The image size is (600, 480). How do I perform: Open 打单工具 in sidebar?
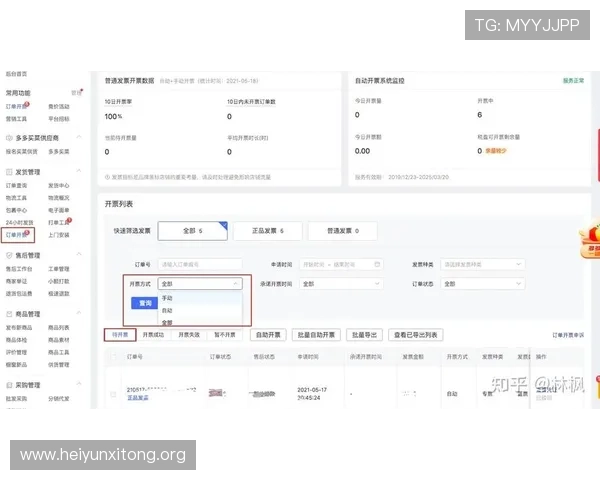pyautogui.click(x=59, y=222)
